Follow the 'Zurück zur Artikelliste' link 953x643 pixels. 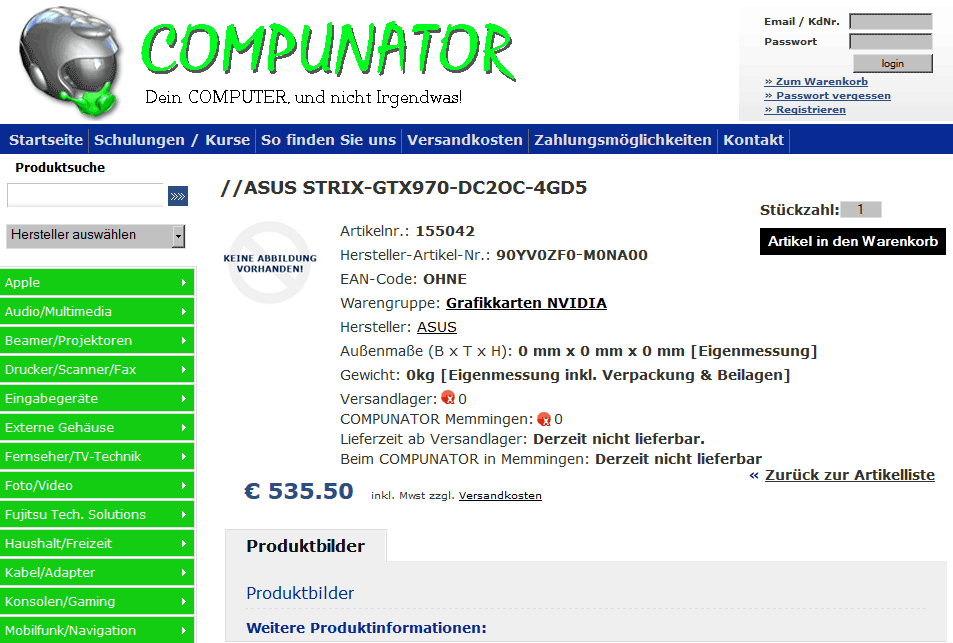click(x=849, y=475)
